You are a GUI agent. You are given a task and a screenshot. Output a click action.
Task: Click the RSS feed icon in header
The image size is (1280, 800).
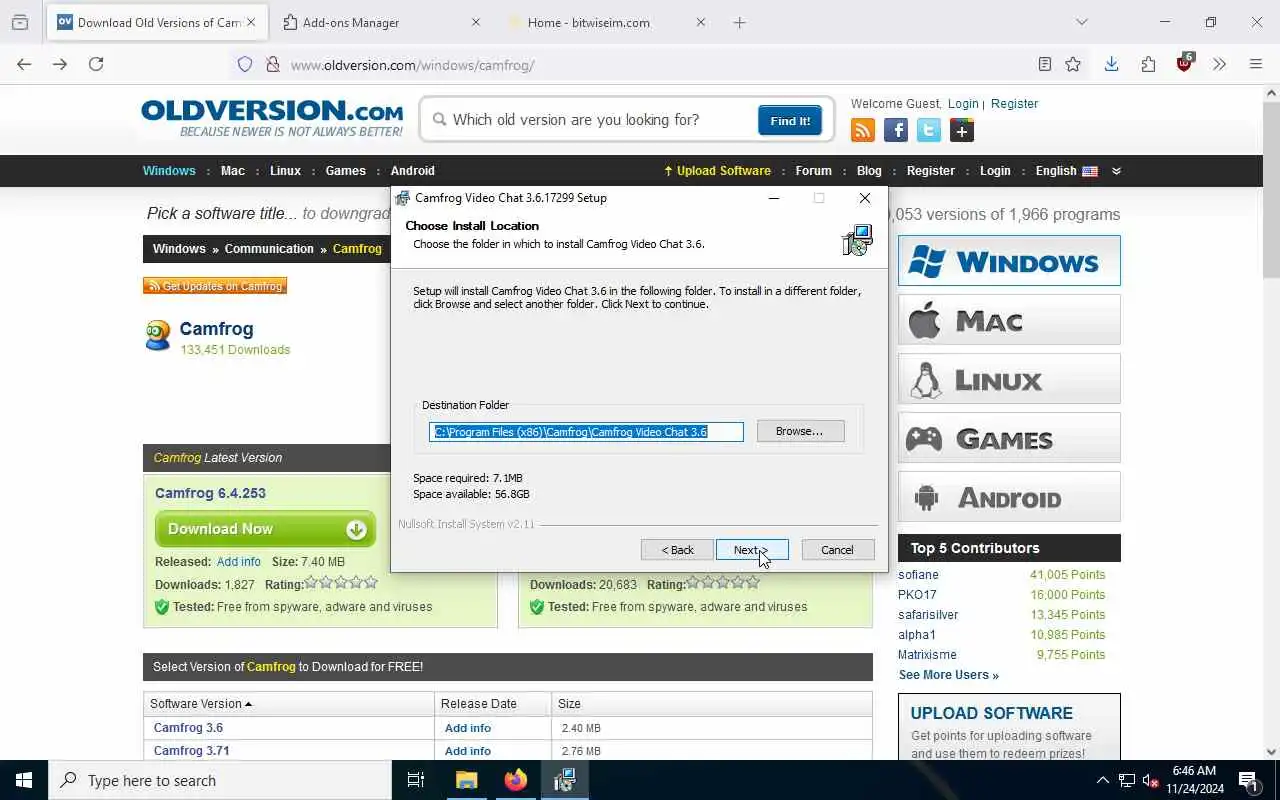tap(863, 130)
